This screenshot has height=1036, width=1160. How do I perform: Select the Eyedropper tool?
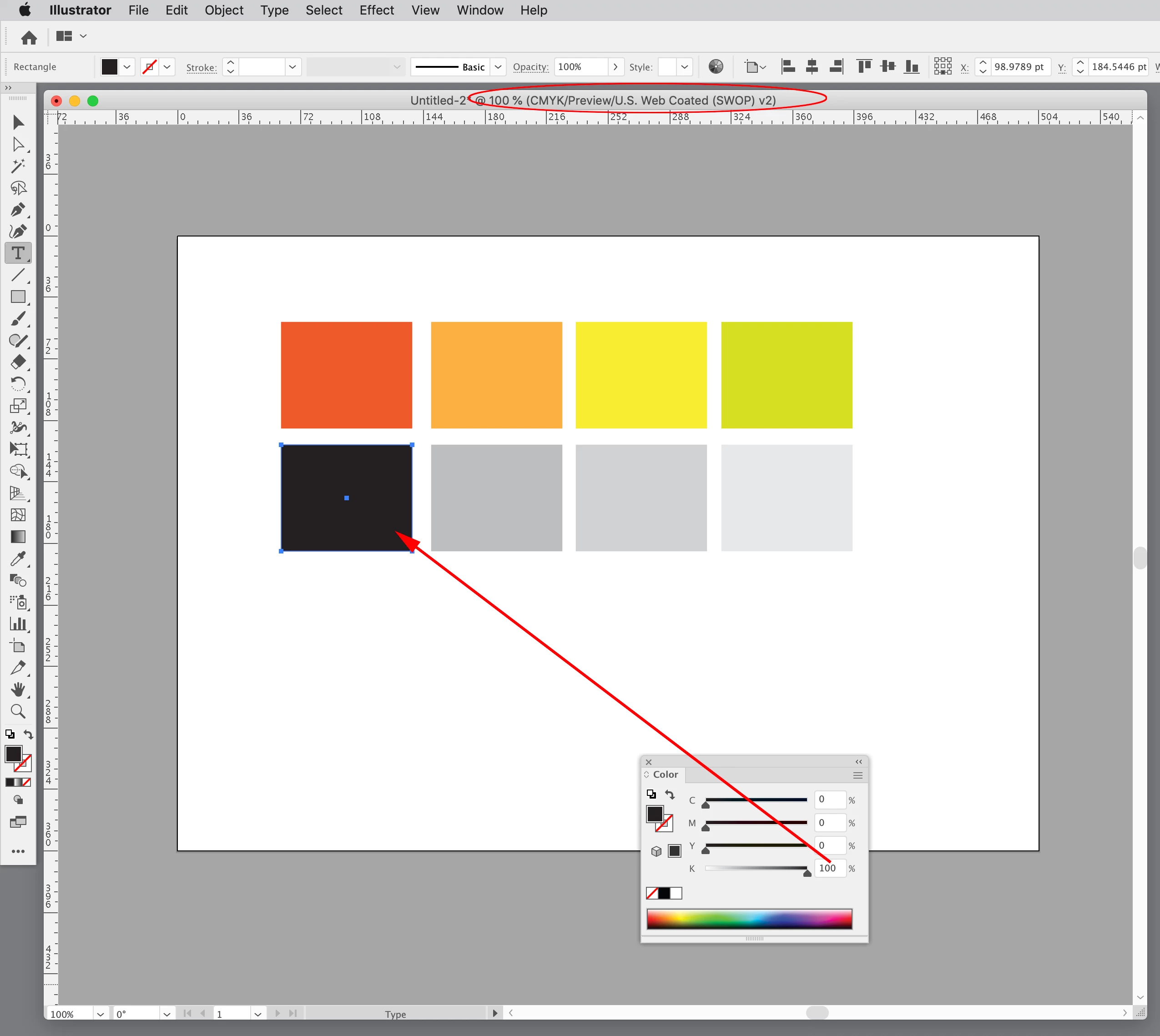point(18,558)
